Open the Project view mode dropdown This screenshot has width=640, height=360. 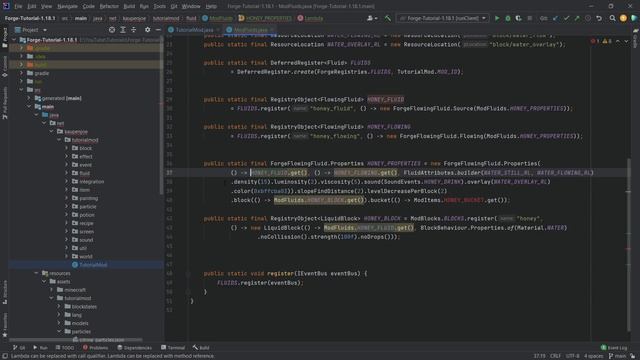click(31, 30)
